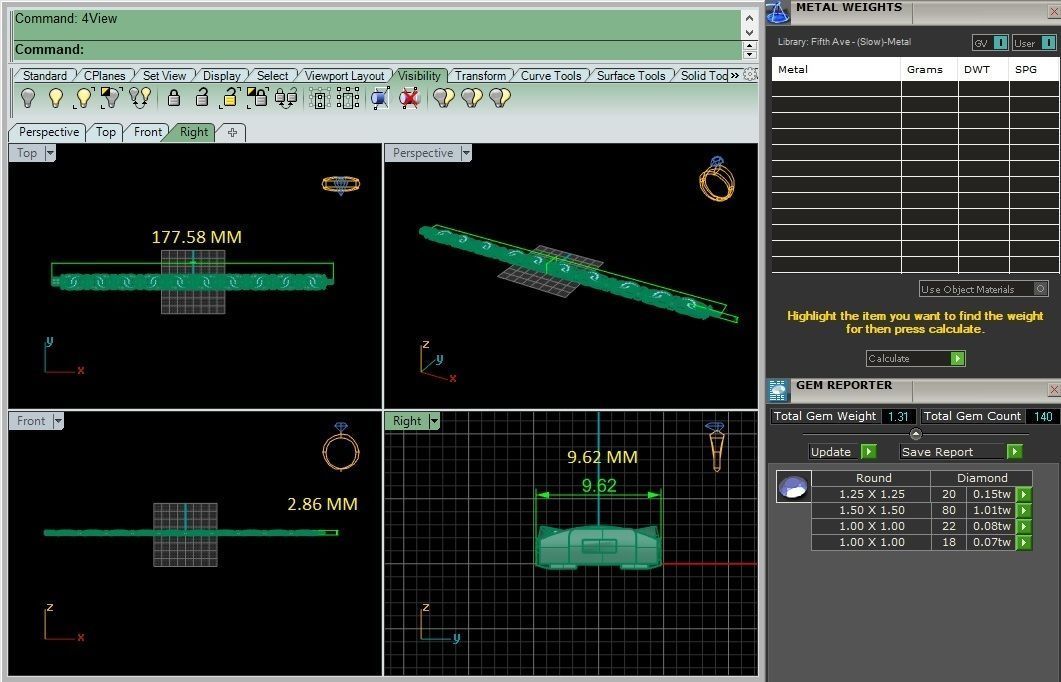Click the Swap Hidden and Visible bulbs icon
Viewport: 1061px width, 682px height.
(x=139, y=98)
